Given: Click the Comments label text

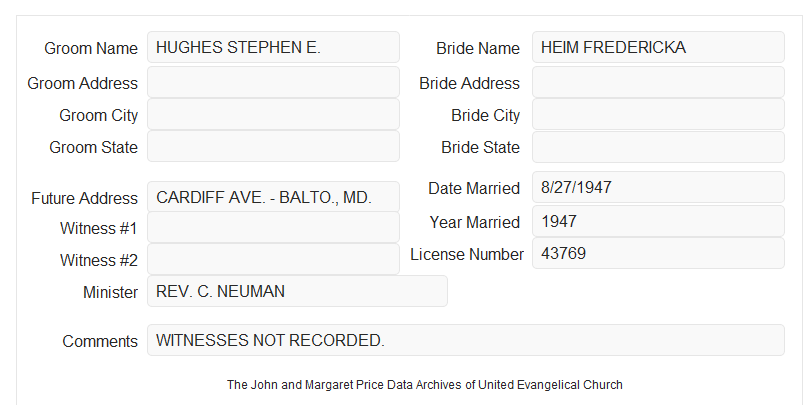Looking at the screenshot, I should tap(100, 341).
